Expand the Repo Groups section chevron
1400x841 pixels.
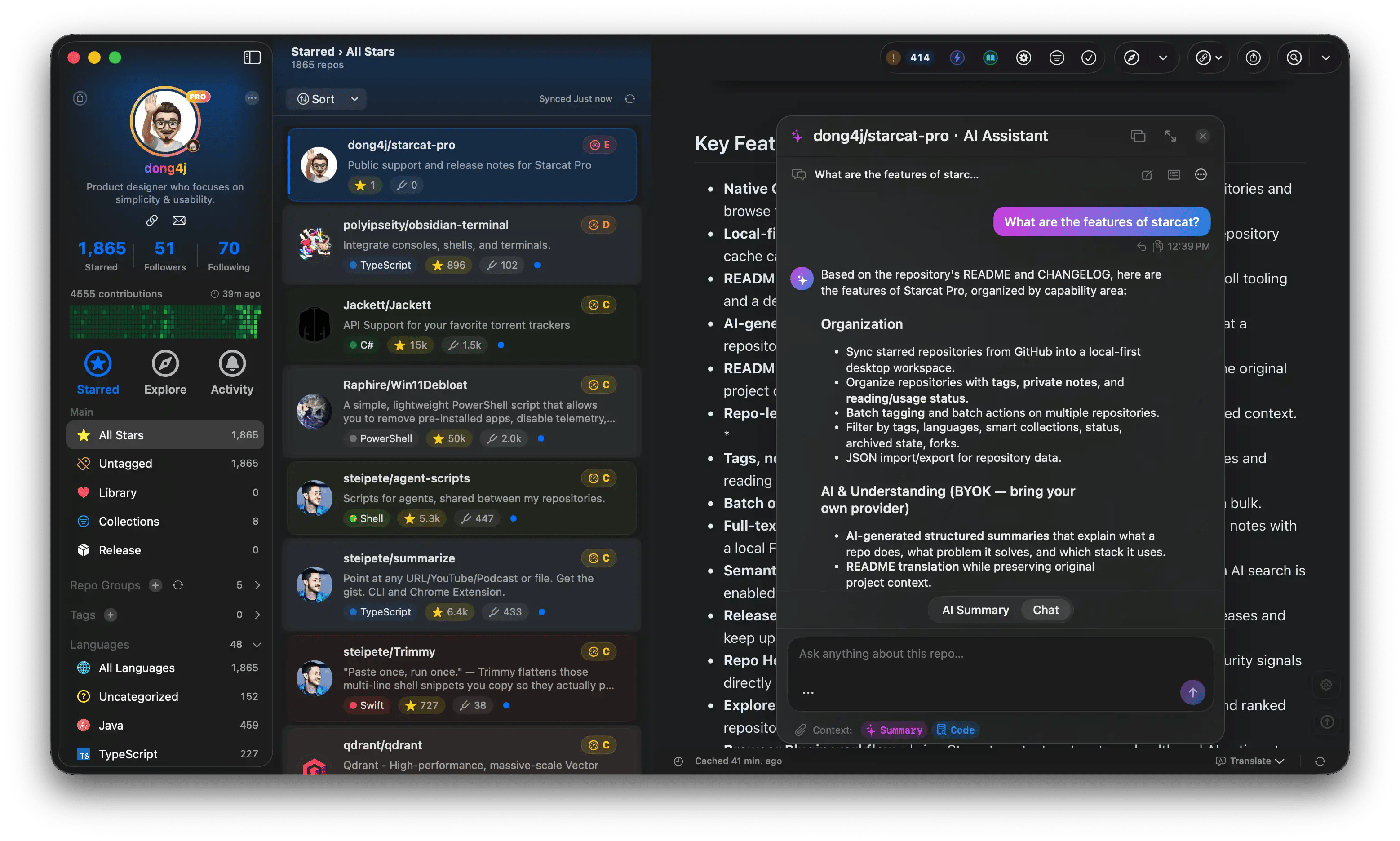click(x=257, y=585)
